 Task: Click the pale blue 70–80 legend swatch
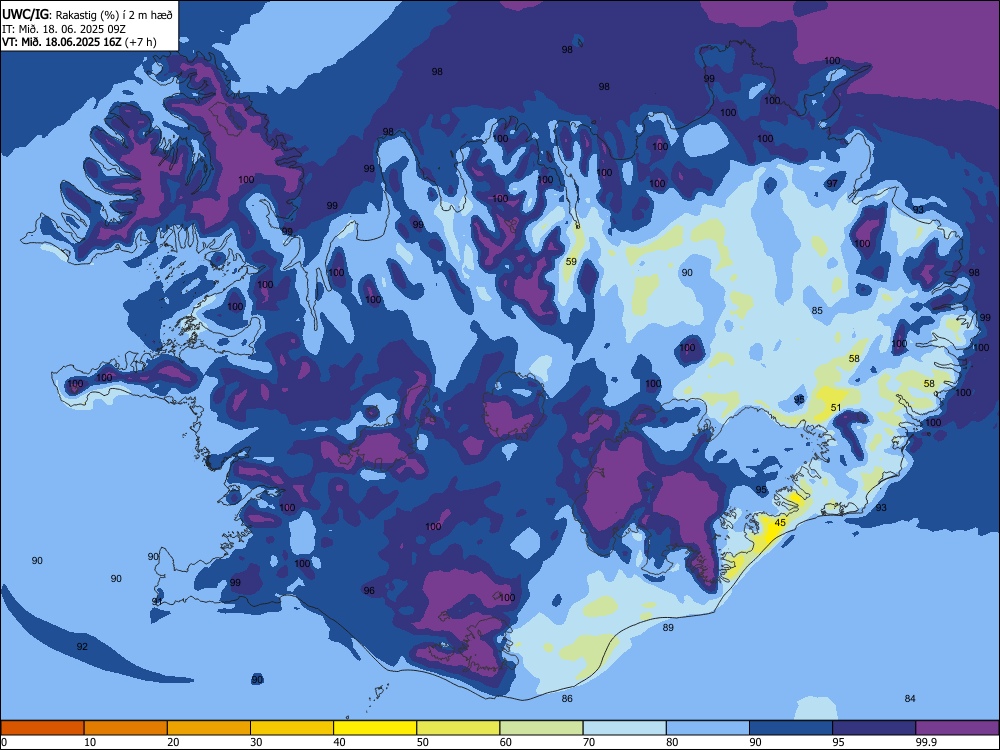click(624, 728)
